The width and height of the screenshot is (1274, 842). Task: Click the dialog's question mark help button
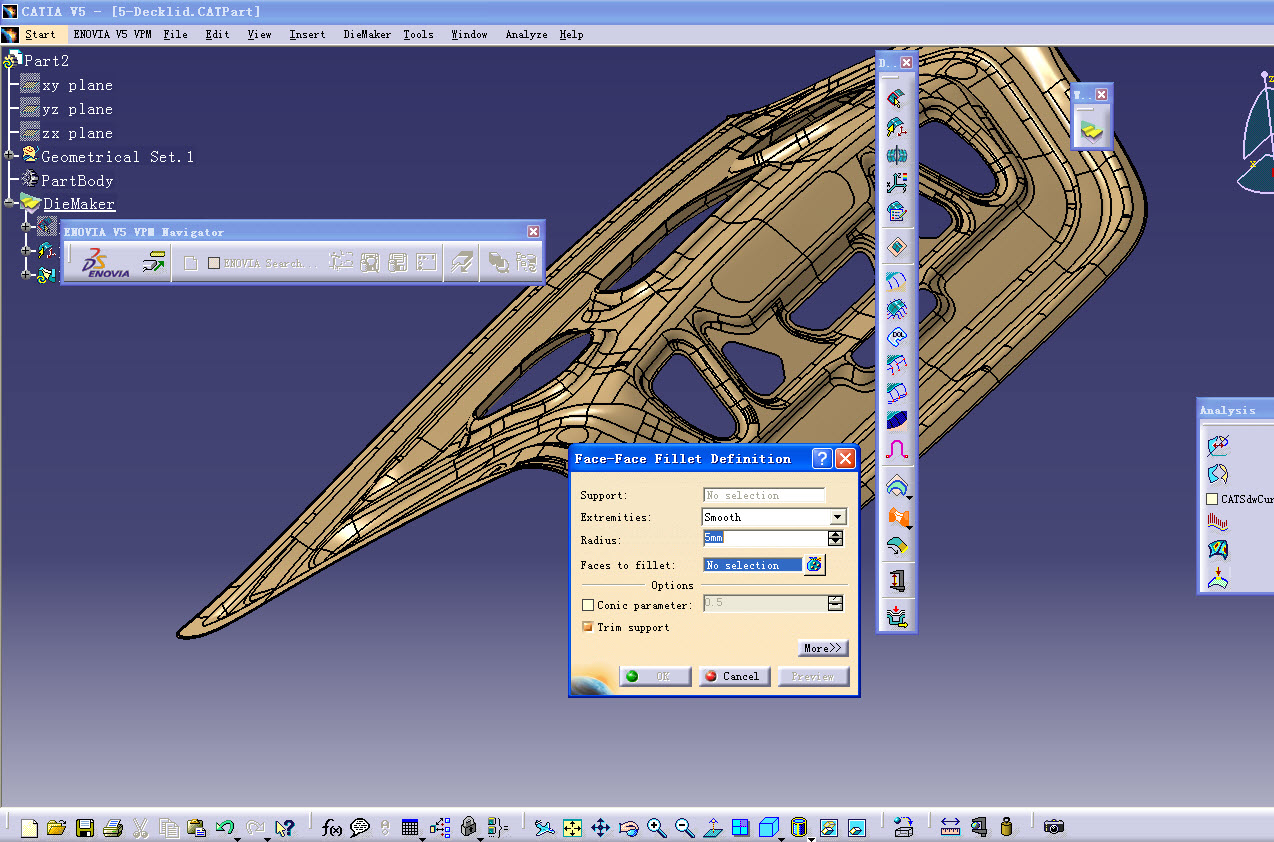821,458
